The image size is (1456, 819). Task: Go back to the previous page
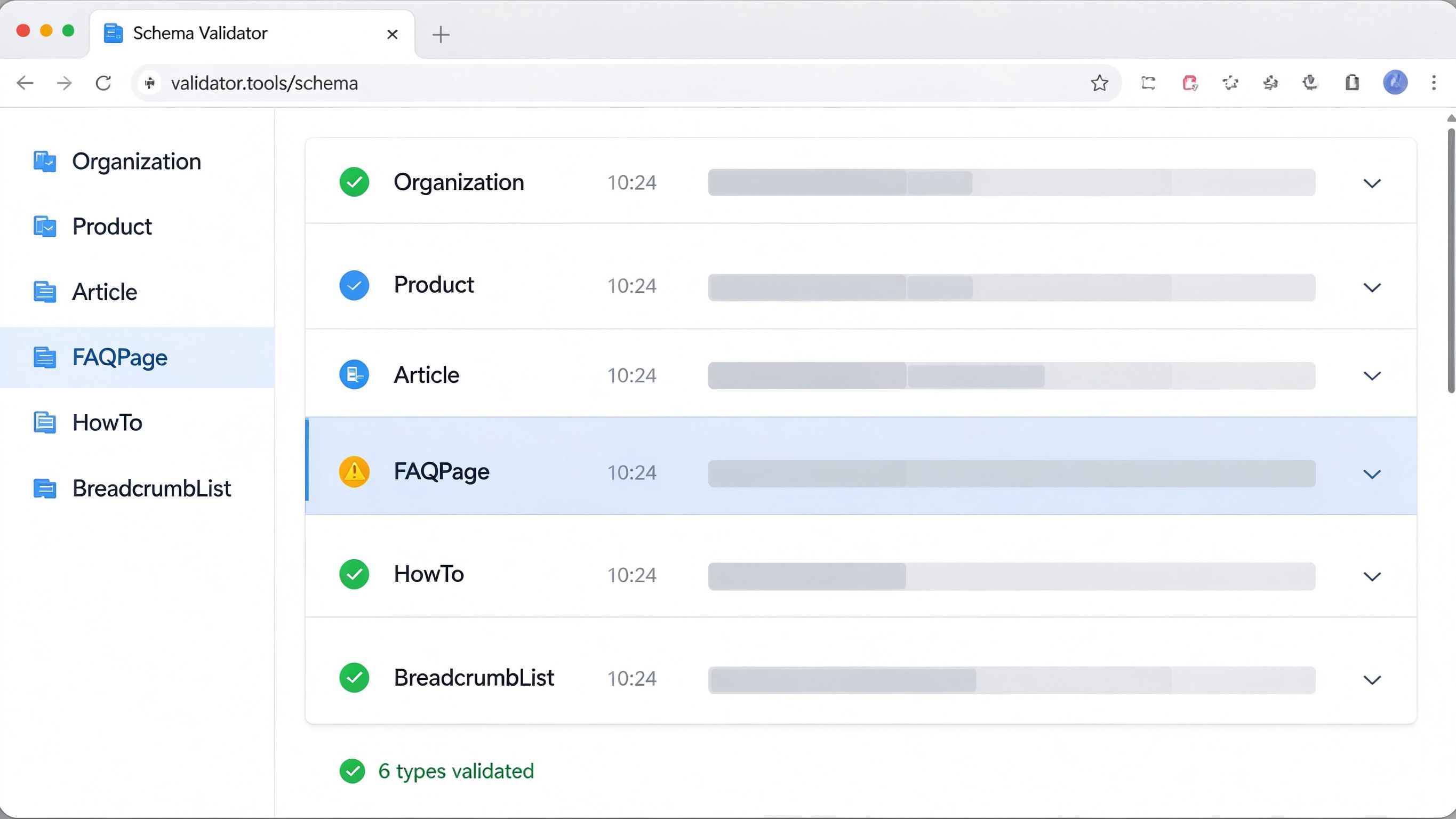pyautogui.click(x=25, y=83)
